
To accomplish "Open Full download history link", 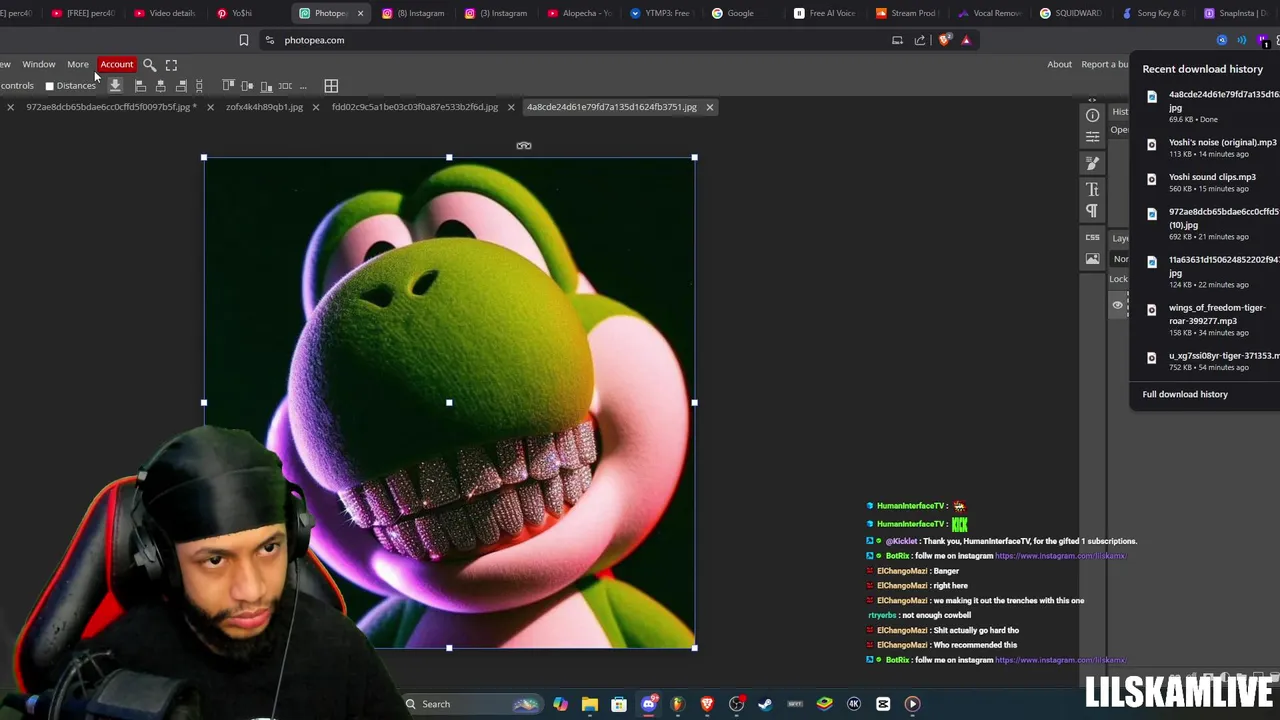I will point(1185,394).
